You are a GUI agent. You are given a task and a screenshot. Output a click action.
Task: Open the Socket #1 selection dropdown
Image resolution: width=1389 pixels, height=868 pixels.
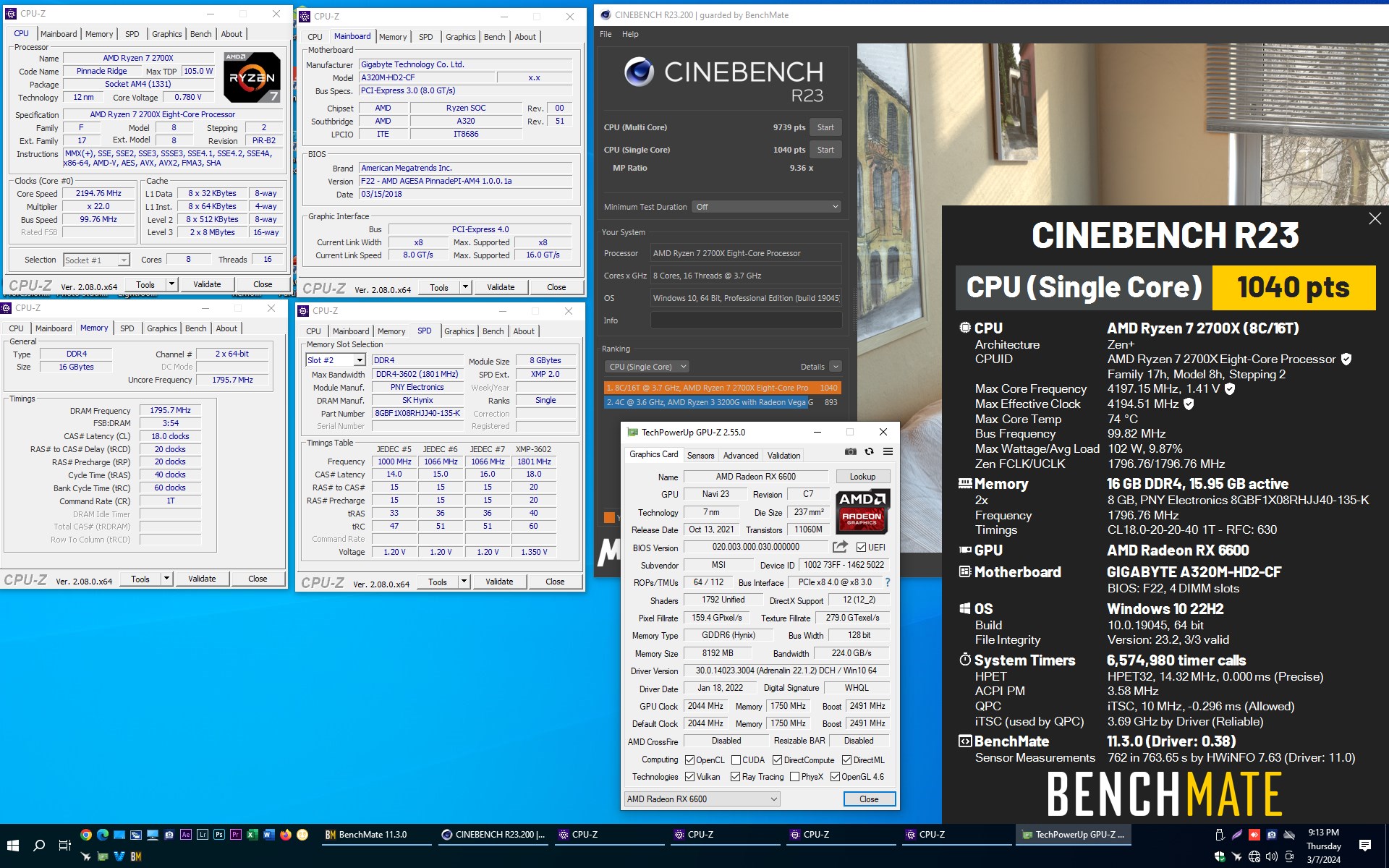coord(96,260)
